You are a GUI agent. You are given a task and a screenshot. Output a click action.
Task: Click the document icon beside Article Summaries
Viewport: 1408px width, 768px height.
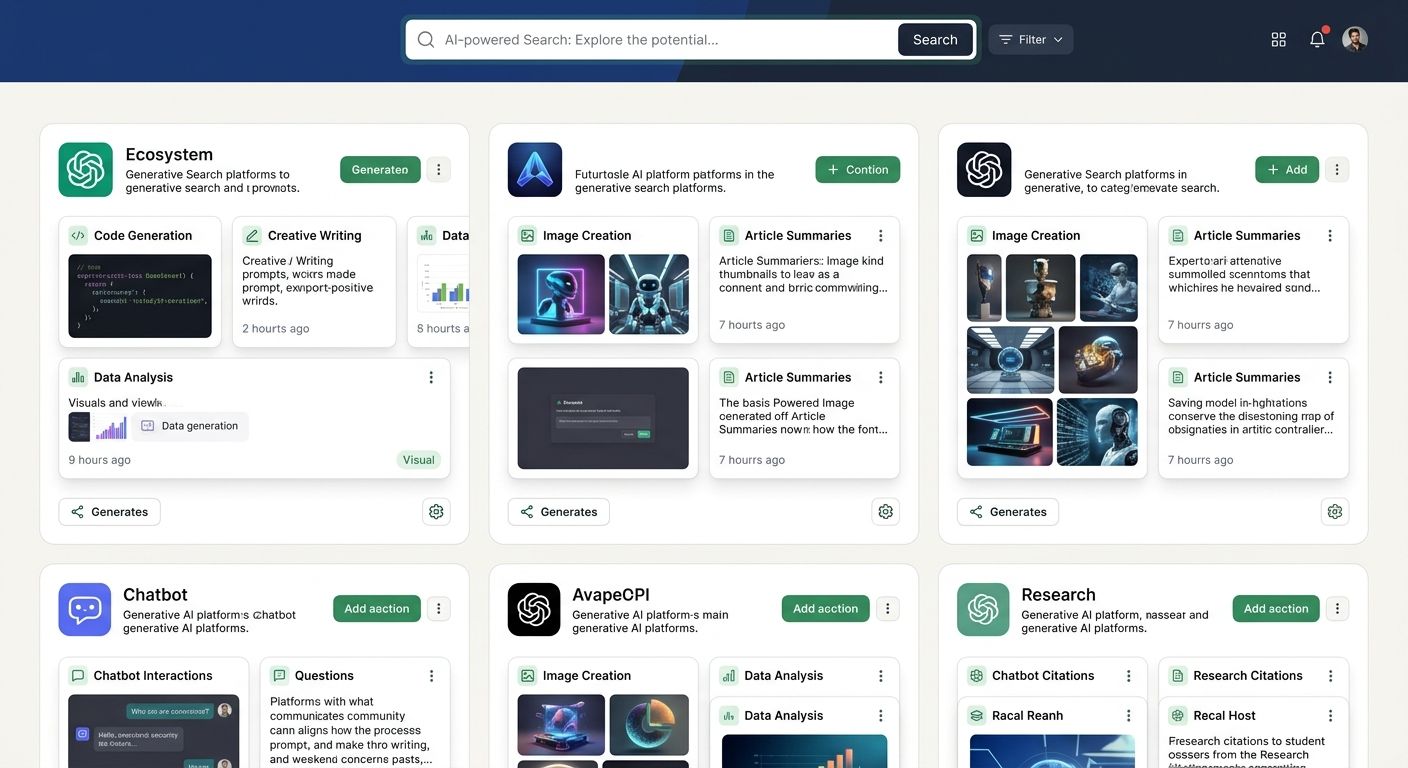pyautogui.click(x=727, y=235)
